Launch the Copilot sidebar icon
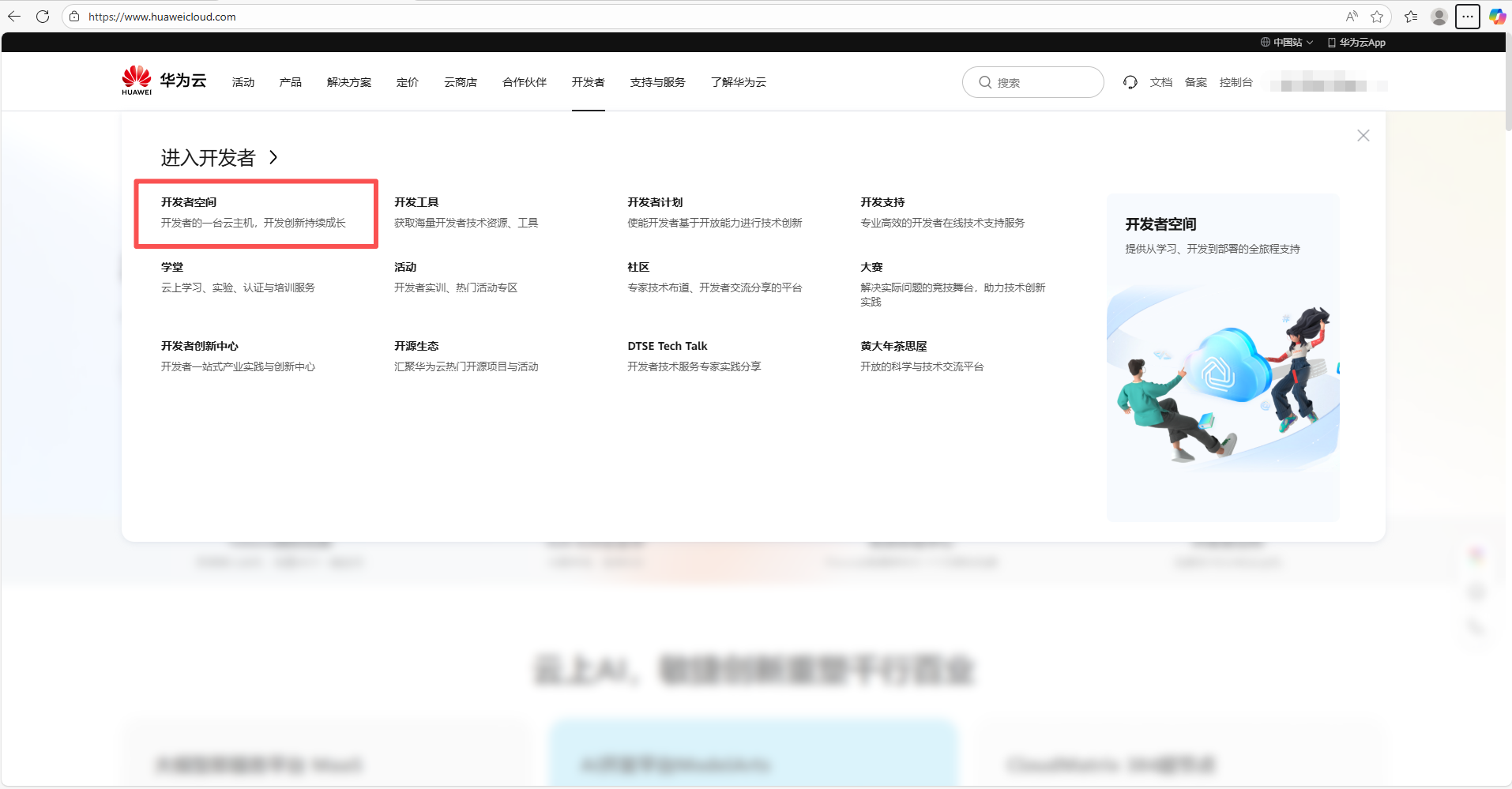 (1497, 17)
